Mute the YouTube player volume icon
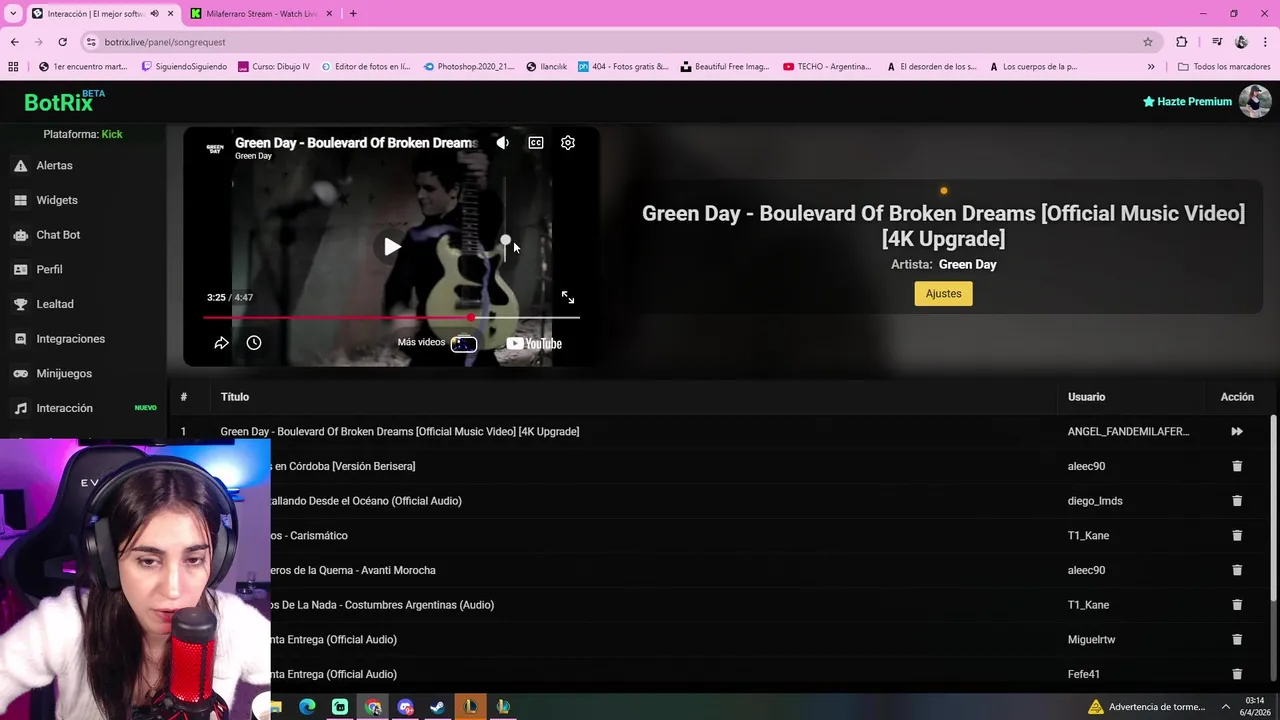This screenshot has width=1280, height=720. click(502, 143)
